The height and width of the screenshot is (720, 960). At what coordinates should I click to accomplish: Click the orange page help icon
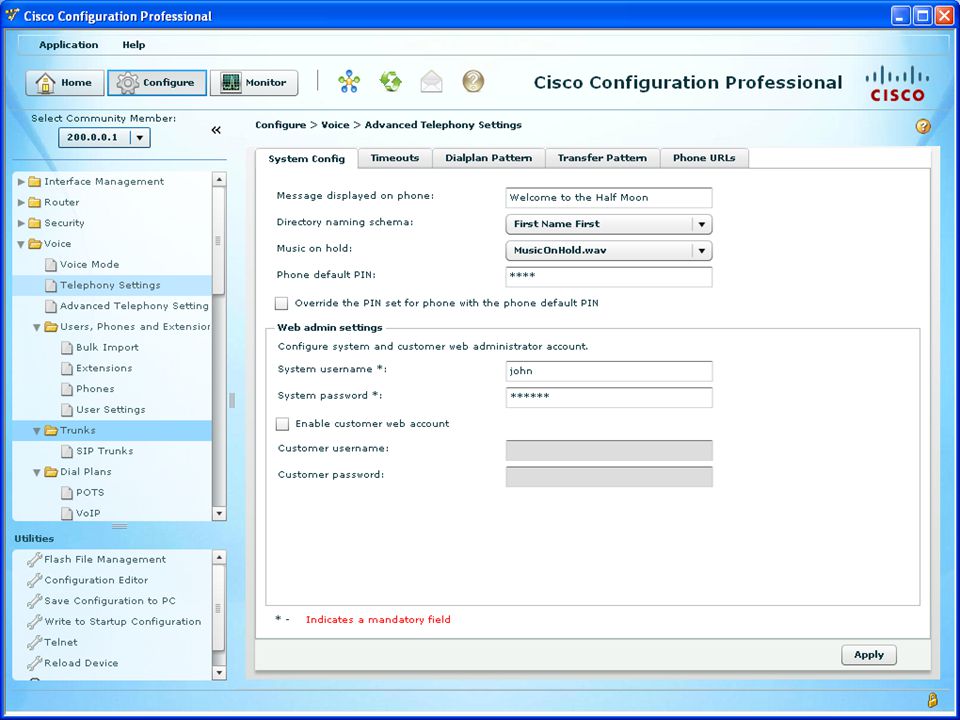click(923, 126)
